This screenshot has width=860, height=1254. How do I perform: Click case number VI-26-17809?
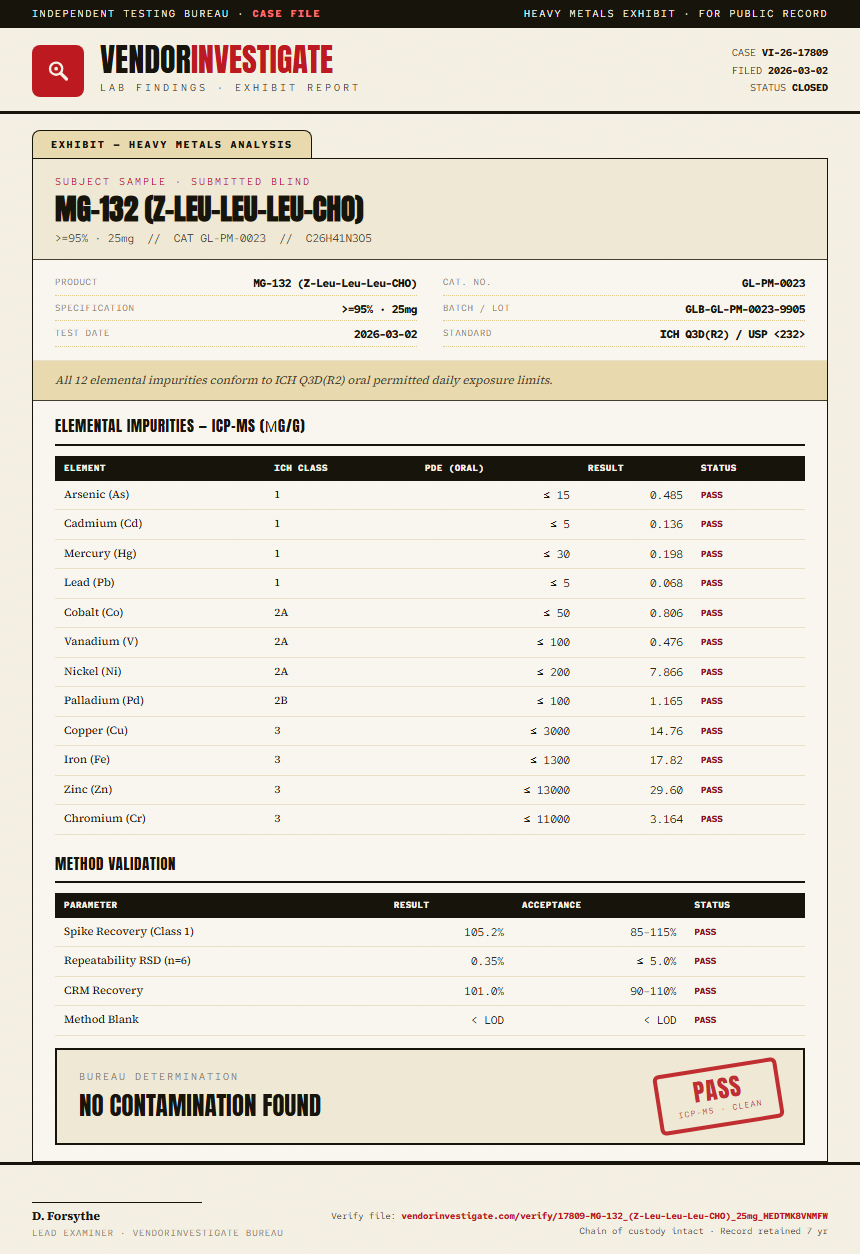[795, 52]
